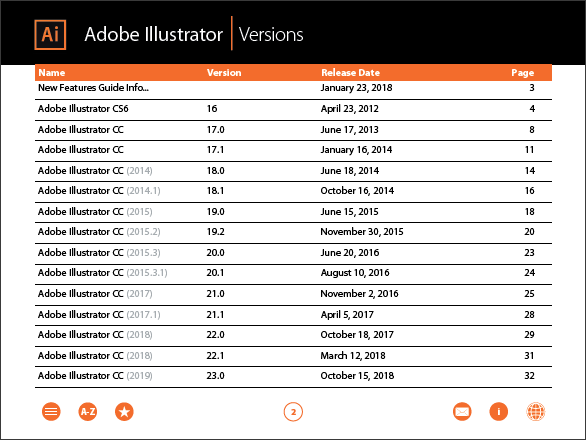Image resolution: width=586 pixels, height=440 pixels.
Task: Click the globe website icon
Action: coord(536,412)
